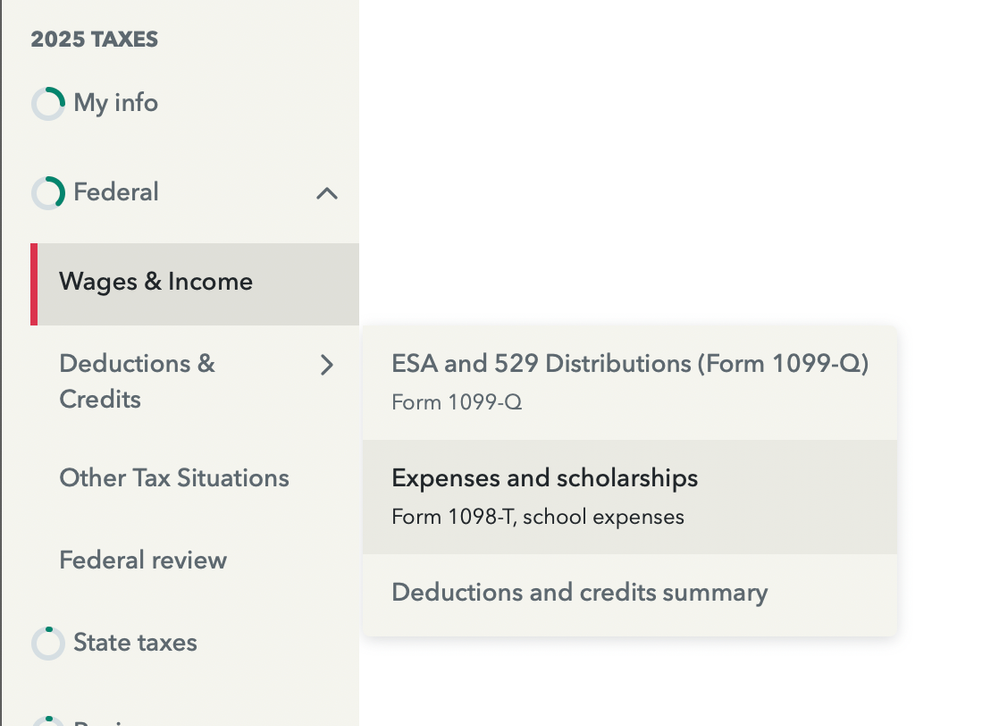Select the Federal section label
The width and height of the screenshot is (999, 726).
[x=116, y=192]
